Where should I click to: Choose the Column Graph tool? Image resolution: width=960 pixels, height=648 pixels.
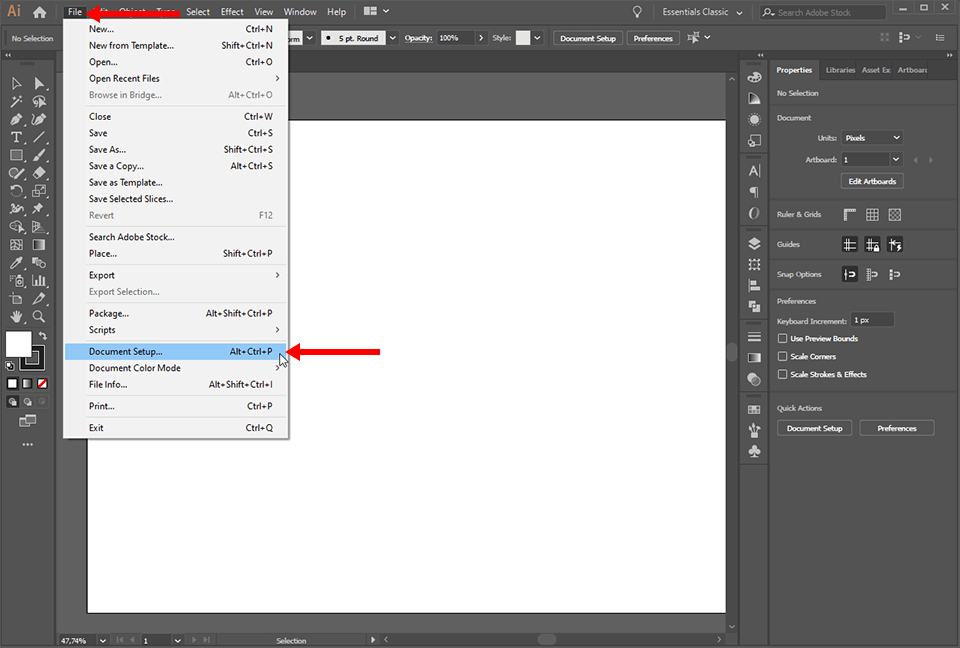coord(40,279)
